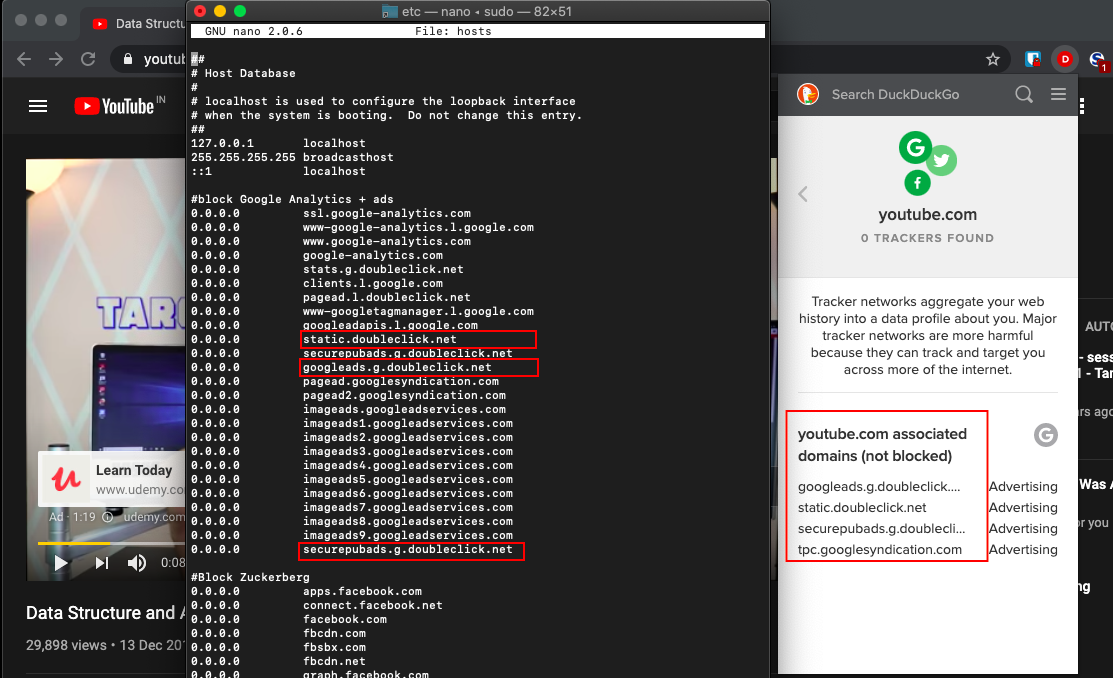Click the green Twitter bird tracker icon

(941, 160)
